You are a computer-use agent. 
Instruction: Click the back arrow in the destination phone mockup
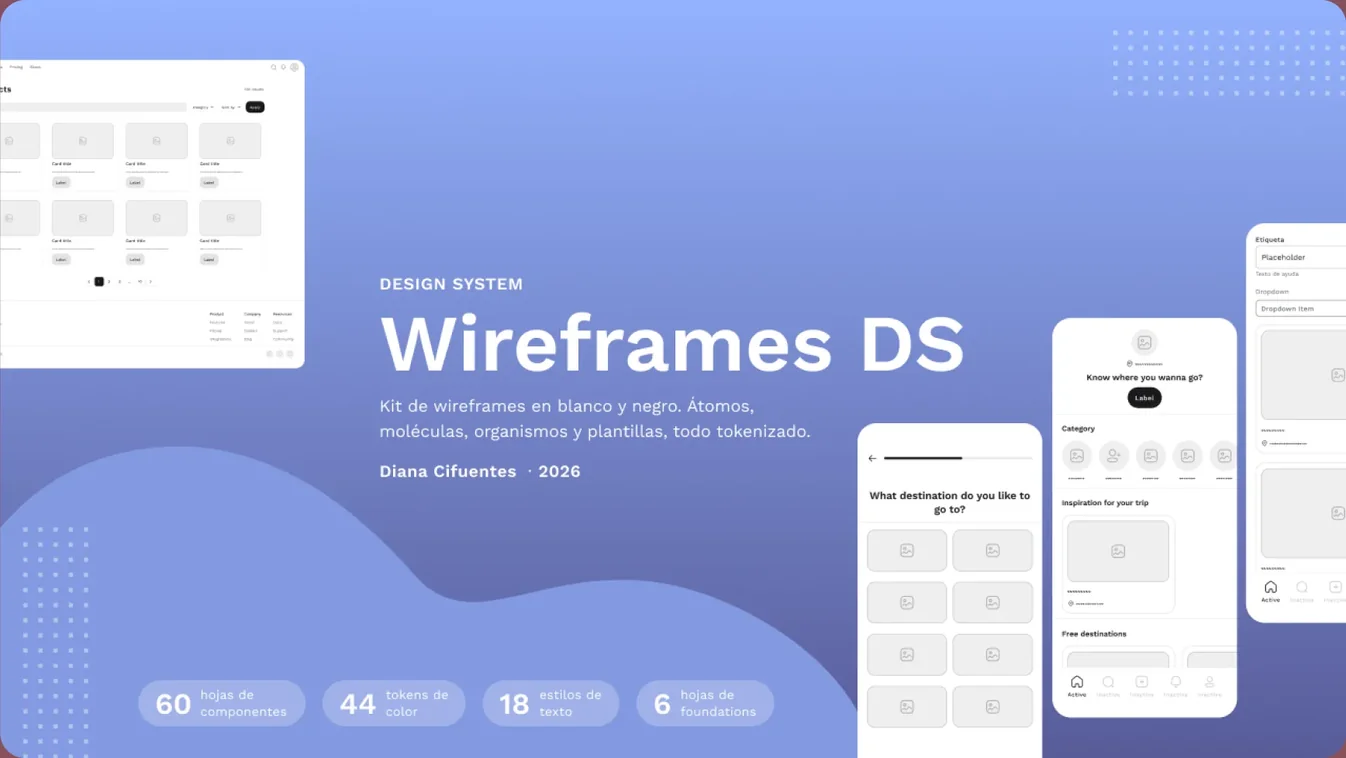coord(872,458)
